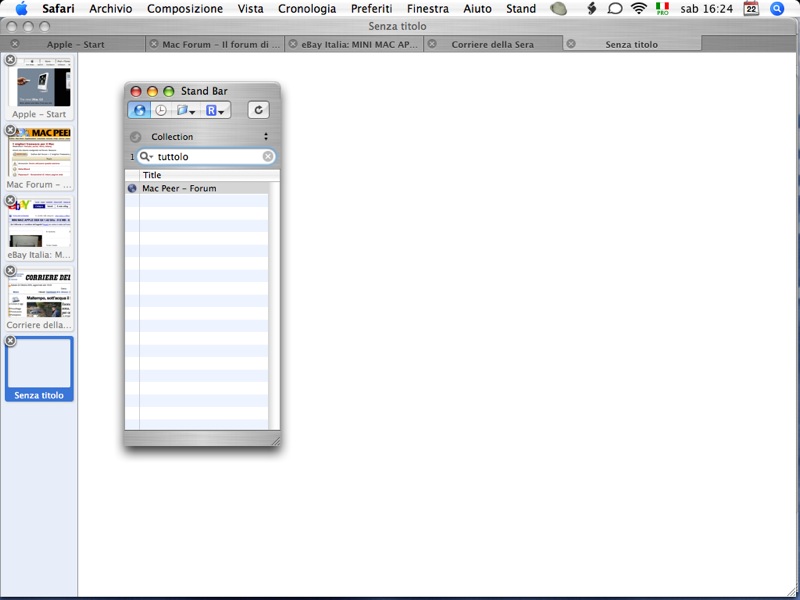This screenshot has width=800, height=600.
Task: Open the Stand menu
Action: (x=521, y=9)
